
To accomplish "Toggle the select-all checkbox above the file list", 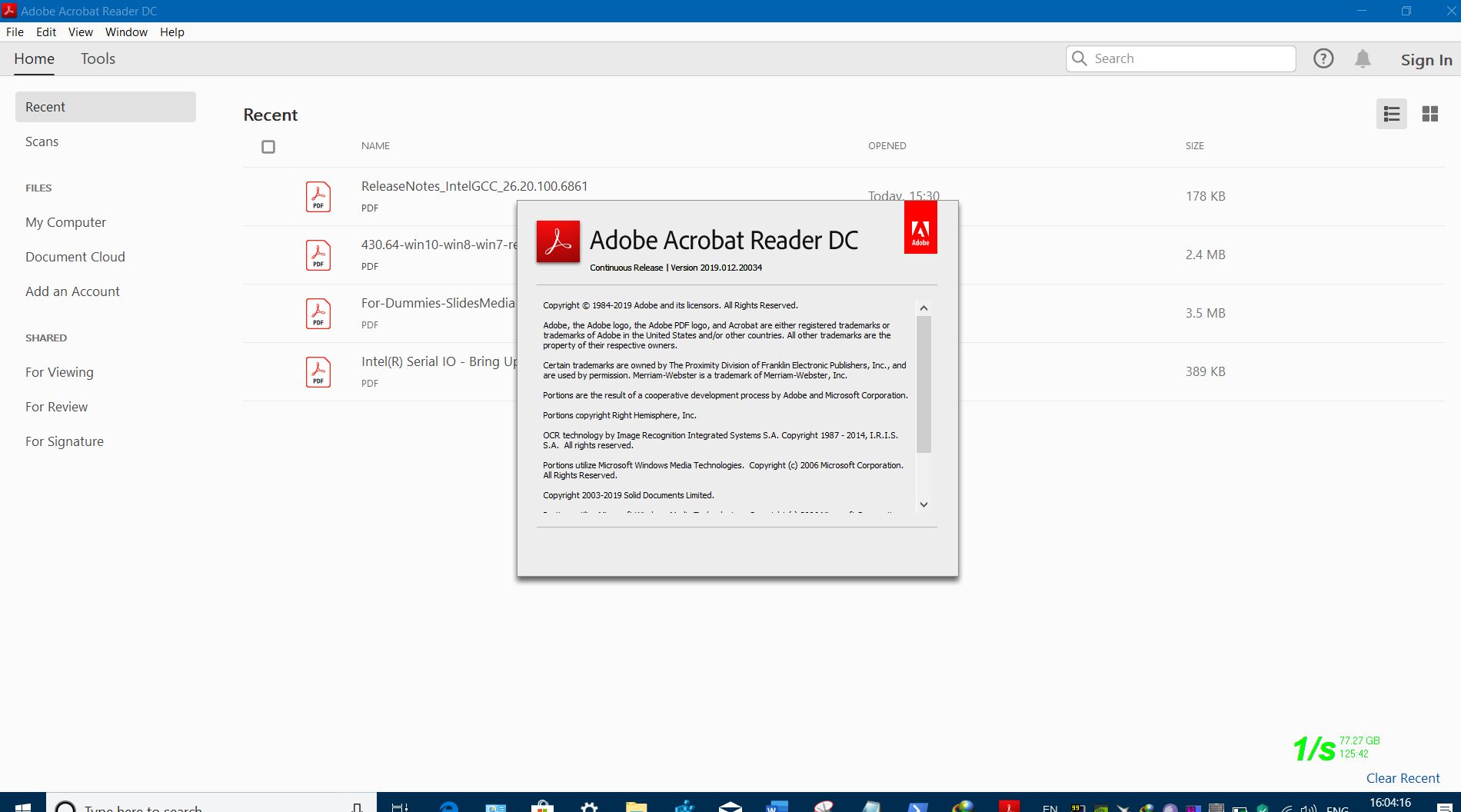I will coord(268,146).
